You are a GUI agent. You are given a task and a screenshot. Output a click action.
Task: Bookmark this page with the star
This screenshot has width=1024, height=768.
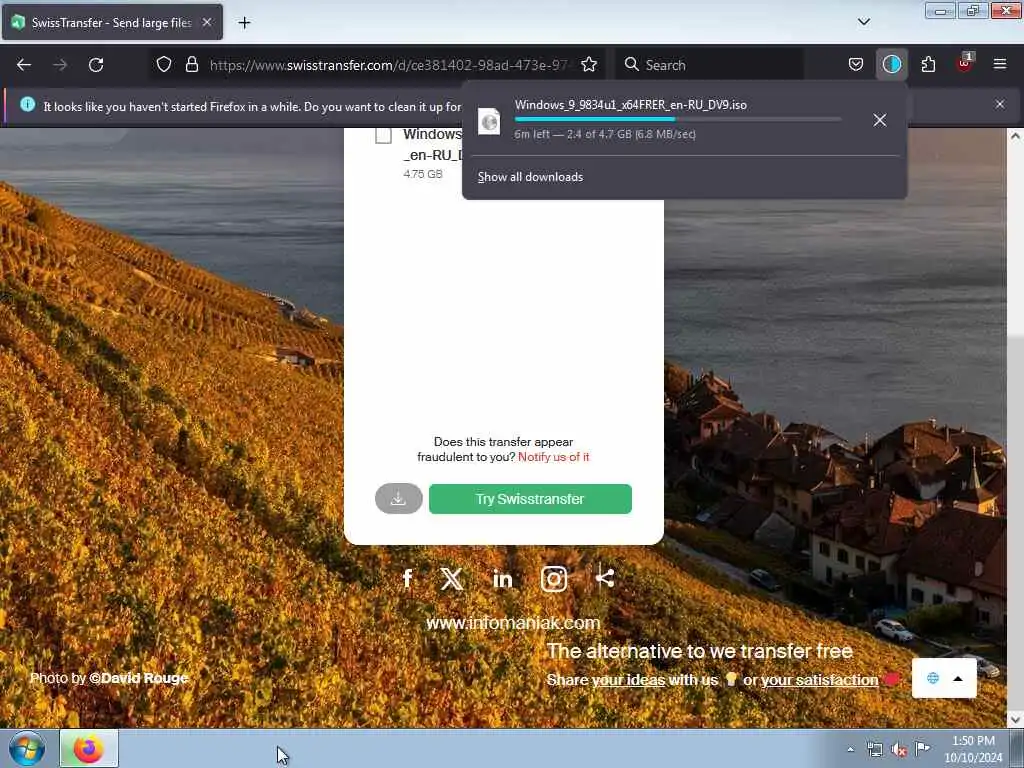tap(589, 64)
